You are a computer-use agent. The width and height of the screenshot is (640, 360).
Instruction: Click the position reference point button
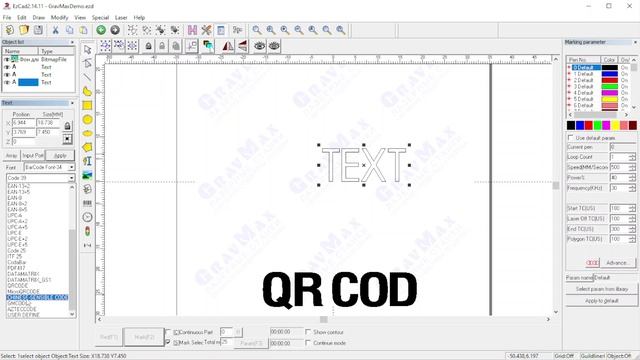pos(67,140)
